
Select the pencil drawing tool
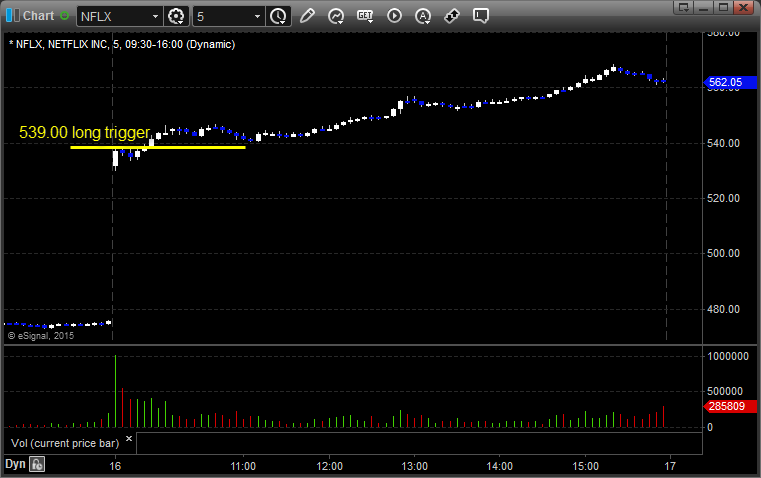pos(307,16)
